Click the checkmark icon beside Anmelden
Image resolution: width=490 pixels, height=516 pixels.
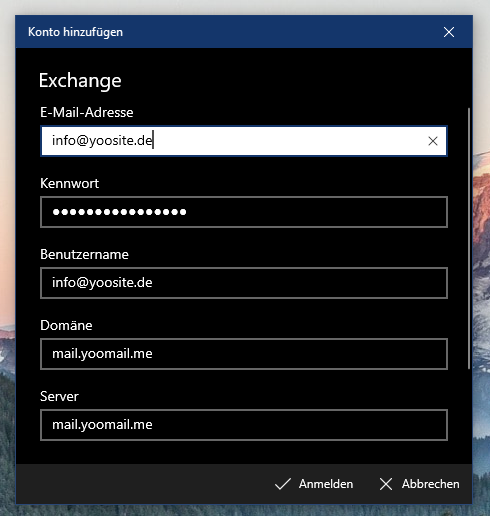pos(283,484)
